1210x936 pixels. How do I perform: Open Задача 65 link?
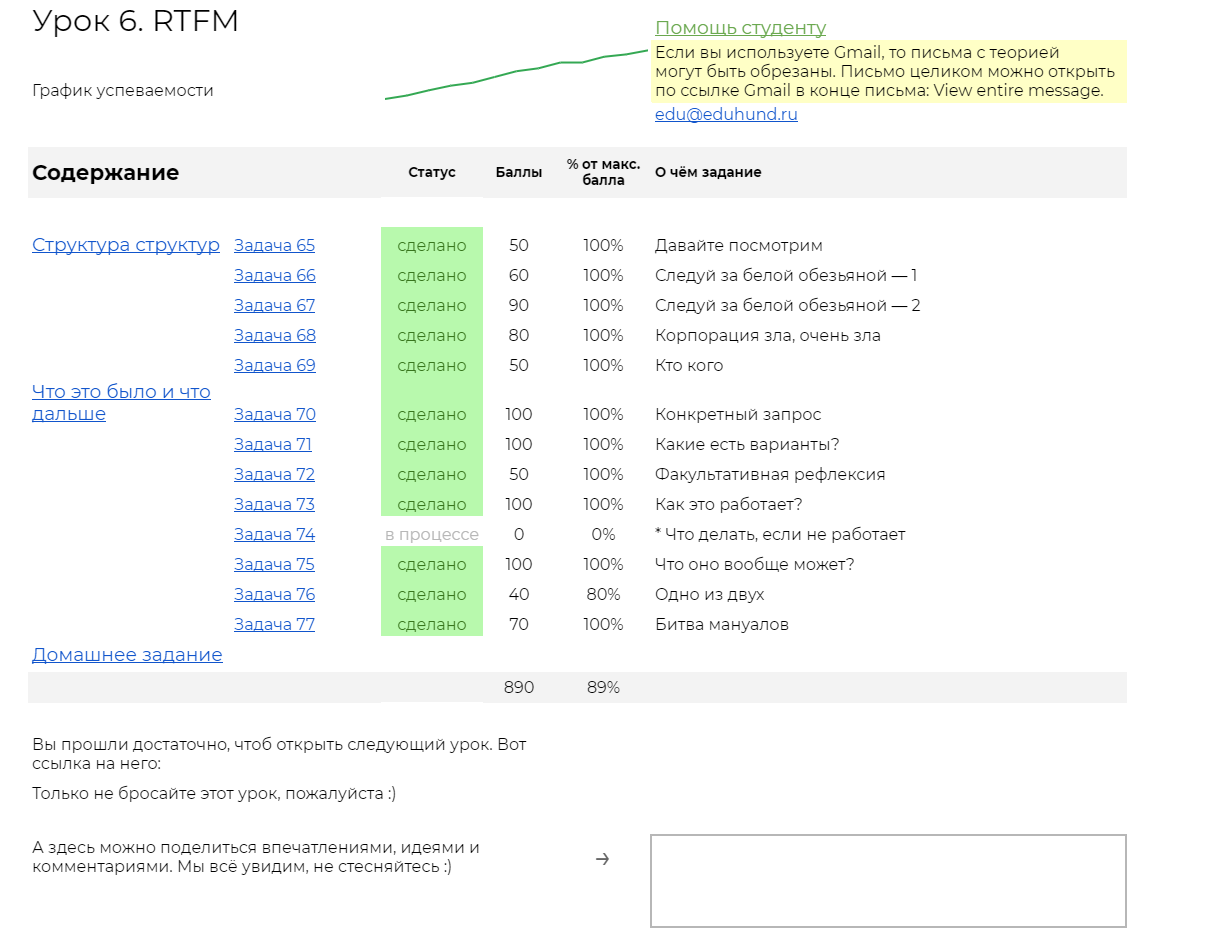(274, 245)
